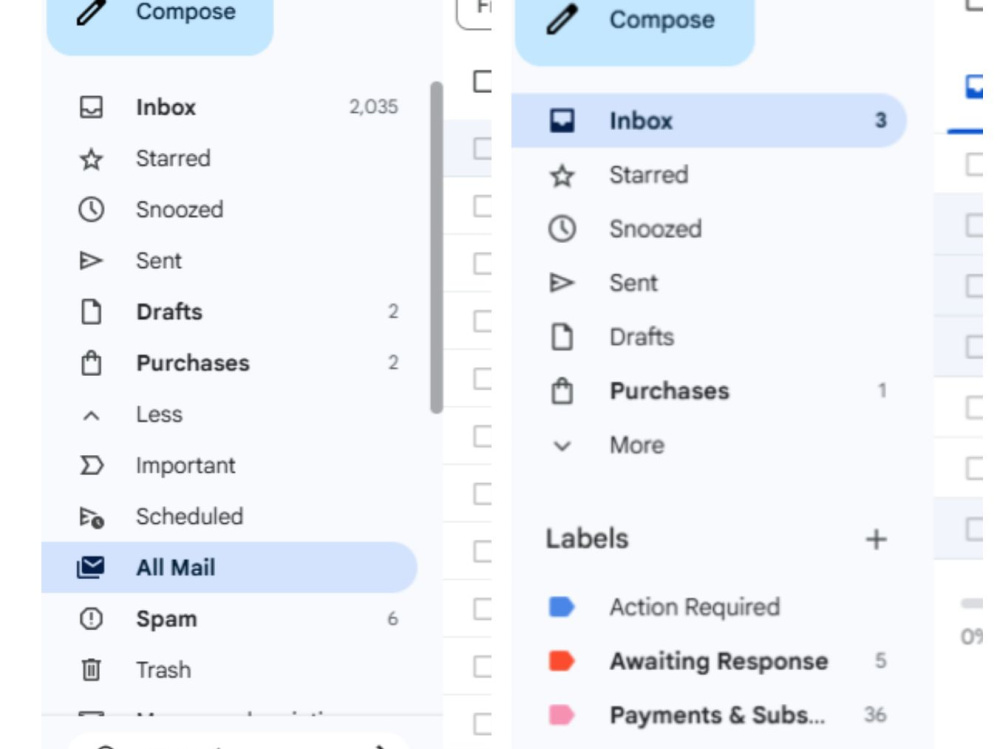Viewport: 1000px width, 749px height.
Task: Click the Sent text in left sidebar
Action: 159,261
